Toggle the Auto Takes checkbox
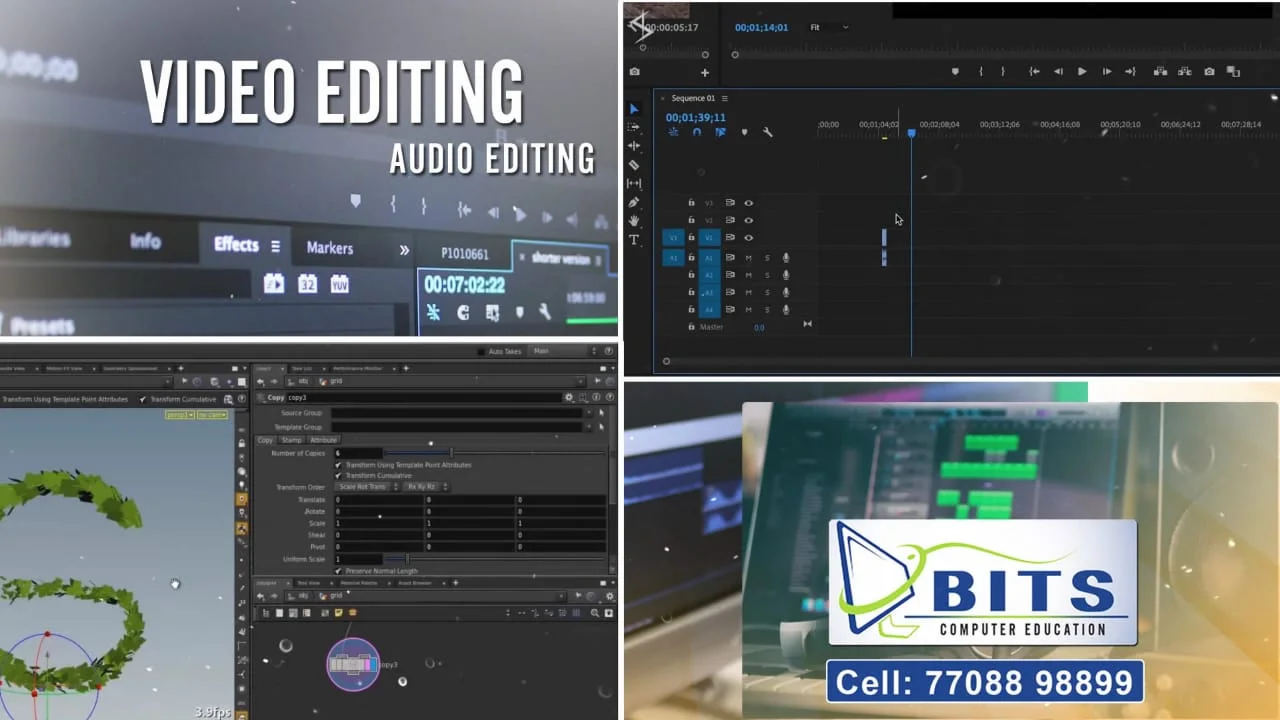Image resolution: width=1280 pixels, height=720 pixels. pyautogui.click(x=482, y=352)
